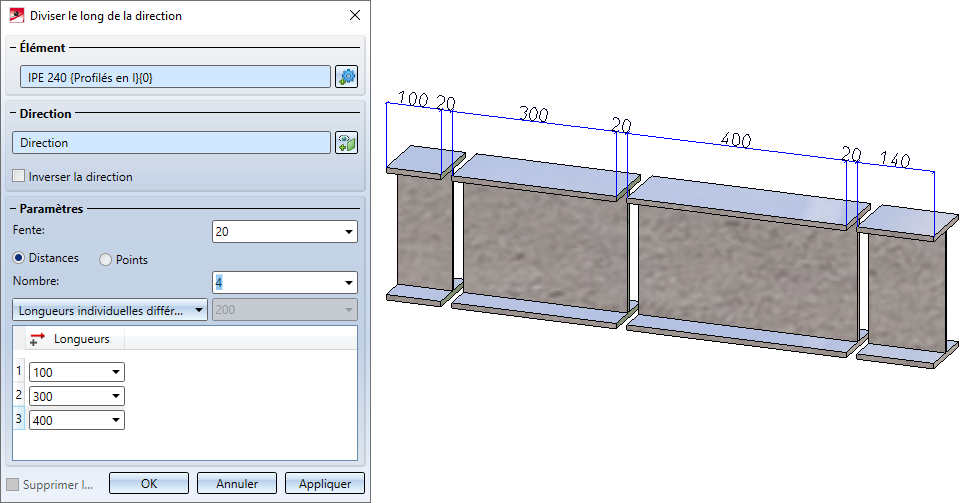This screenshot has width=962, height=503.
Task: Toggle the Supprimer l... checkbox
Action: coord(12,485)
